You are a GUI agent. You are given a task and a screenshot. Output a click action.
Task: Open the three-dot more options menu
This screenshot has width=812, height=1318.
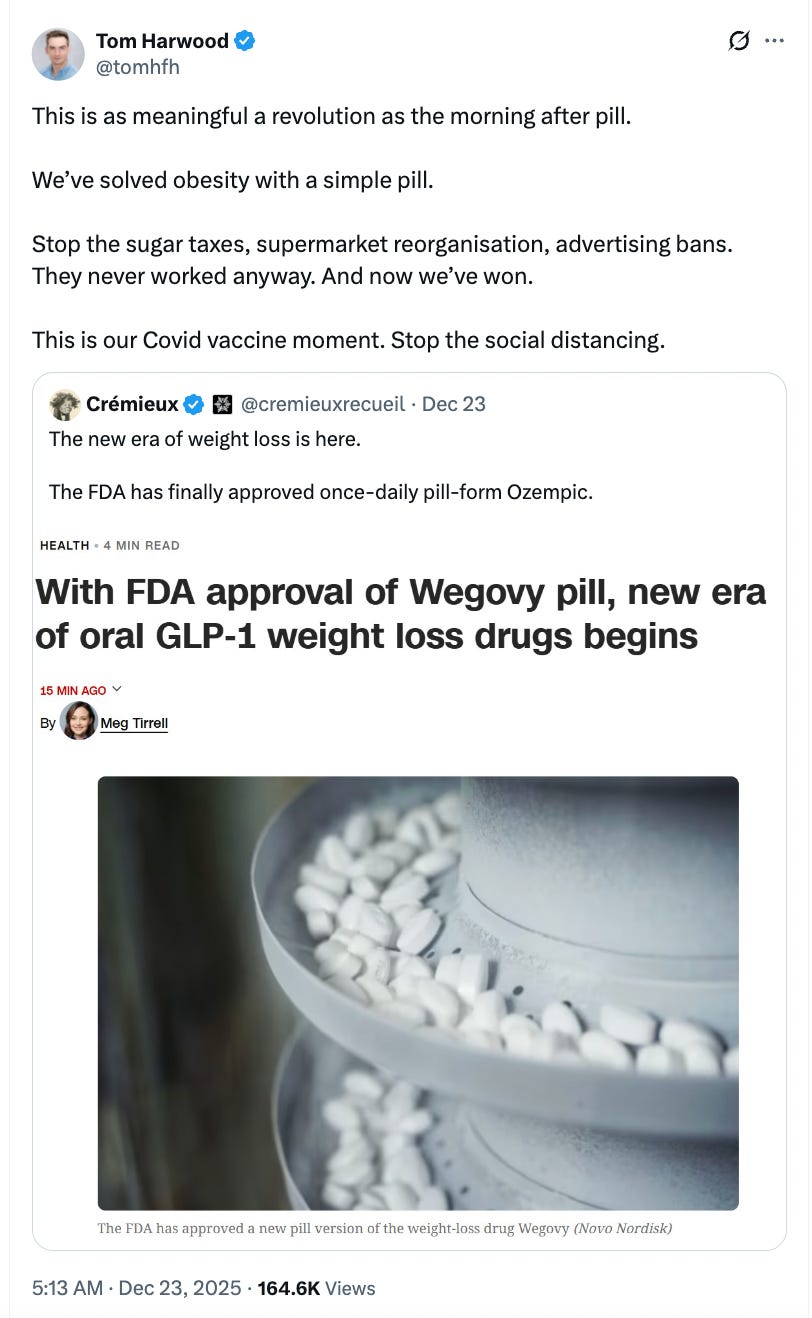coord(774,41)
